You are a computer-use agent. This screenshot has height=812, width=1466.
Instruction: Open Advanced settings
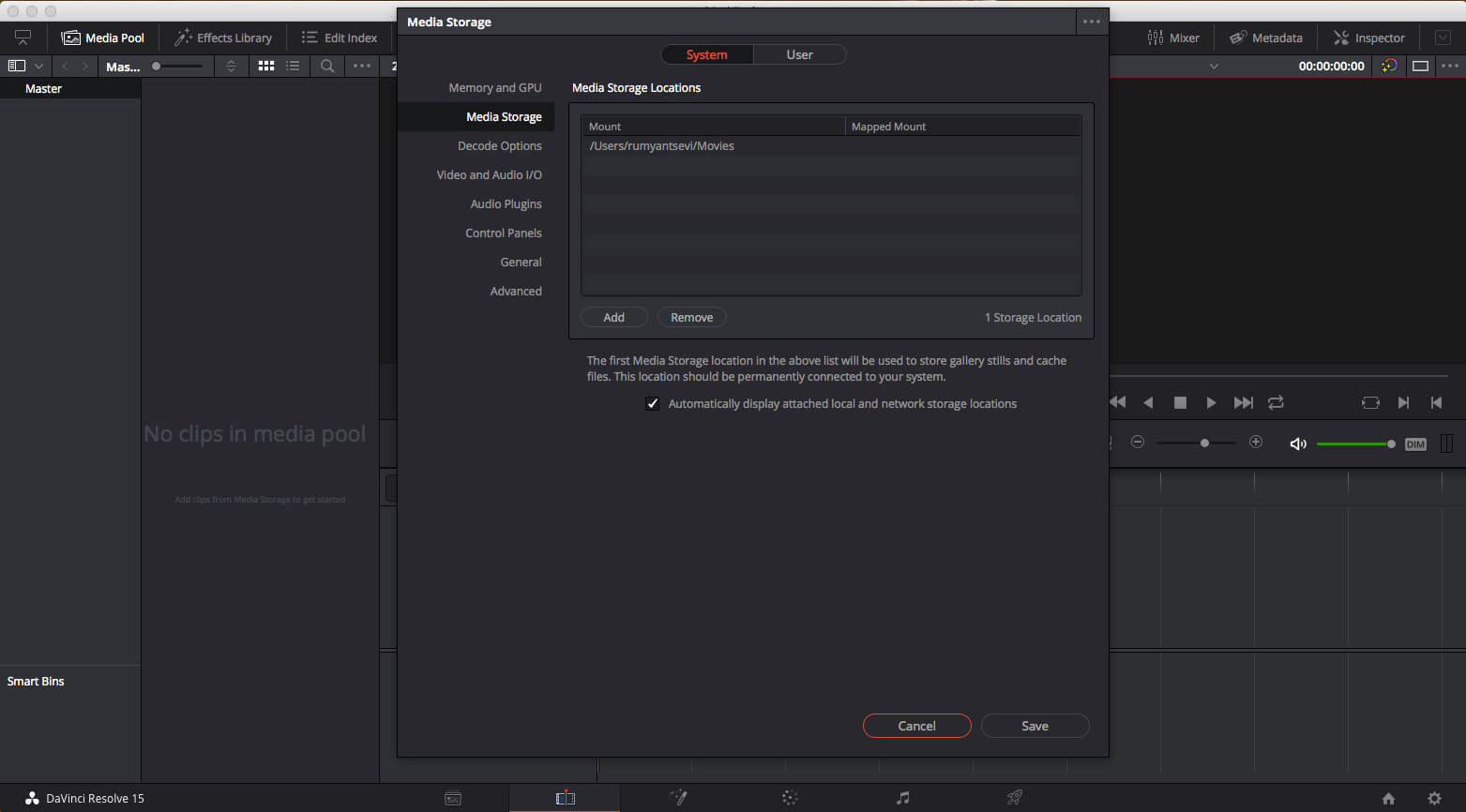(x=516, y=291)
